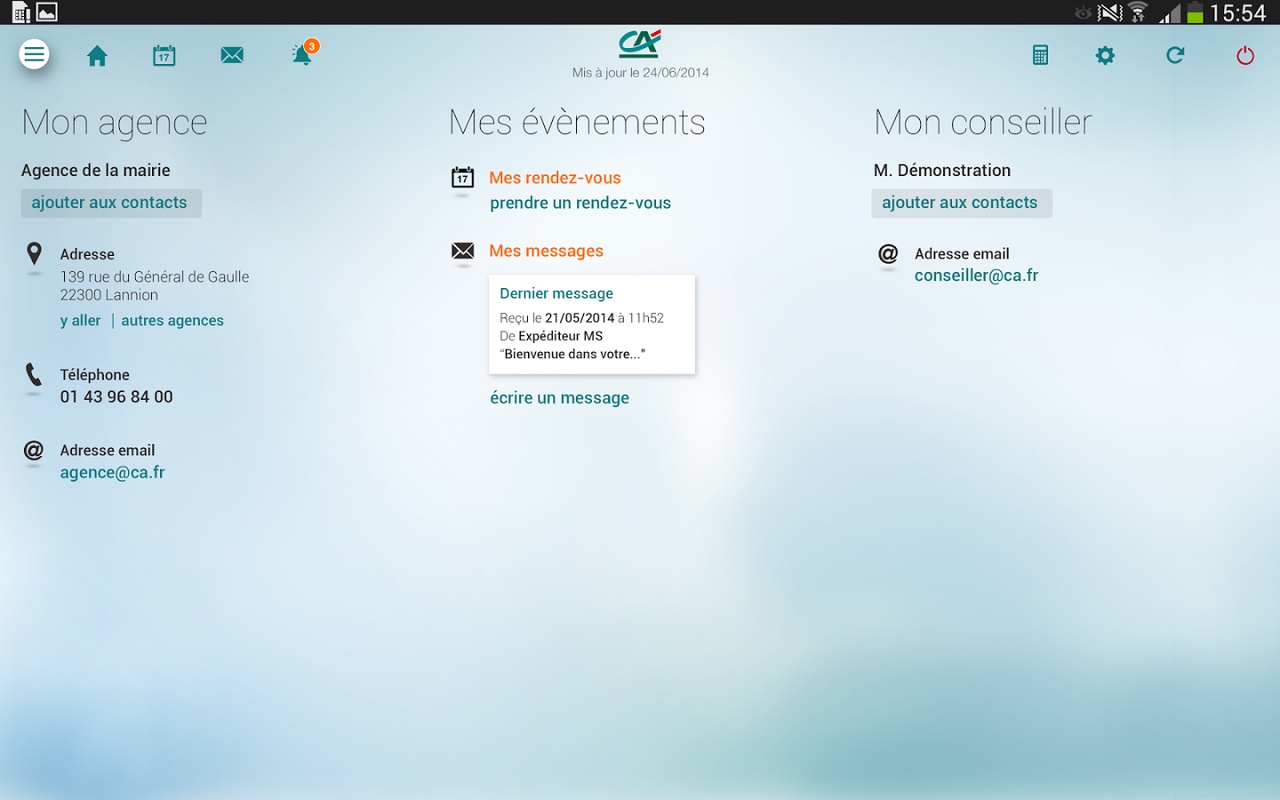Tap the 'Mes évènements' heading

click(x=577, y=122)
